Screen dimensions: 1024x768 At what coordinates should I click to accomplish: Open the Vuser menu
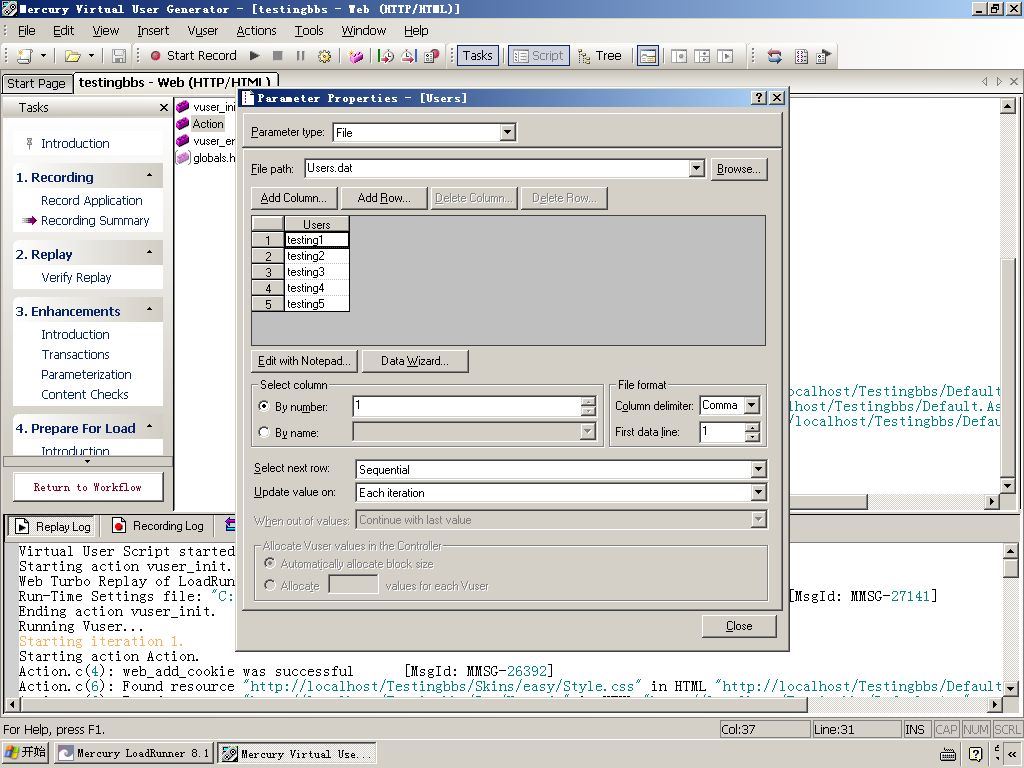(202, 31)
